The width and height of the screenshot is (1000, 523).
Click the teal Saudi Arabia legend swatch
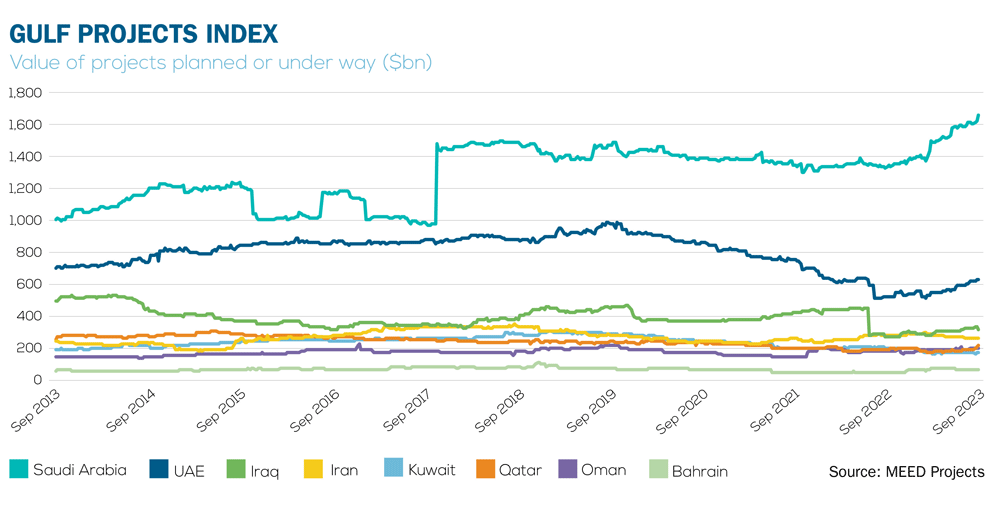click(18, 469)
